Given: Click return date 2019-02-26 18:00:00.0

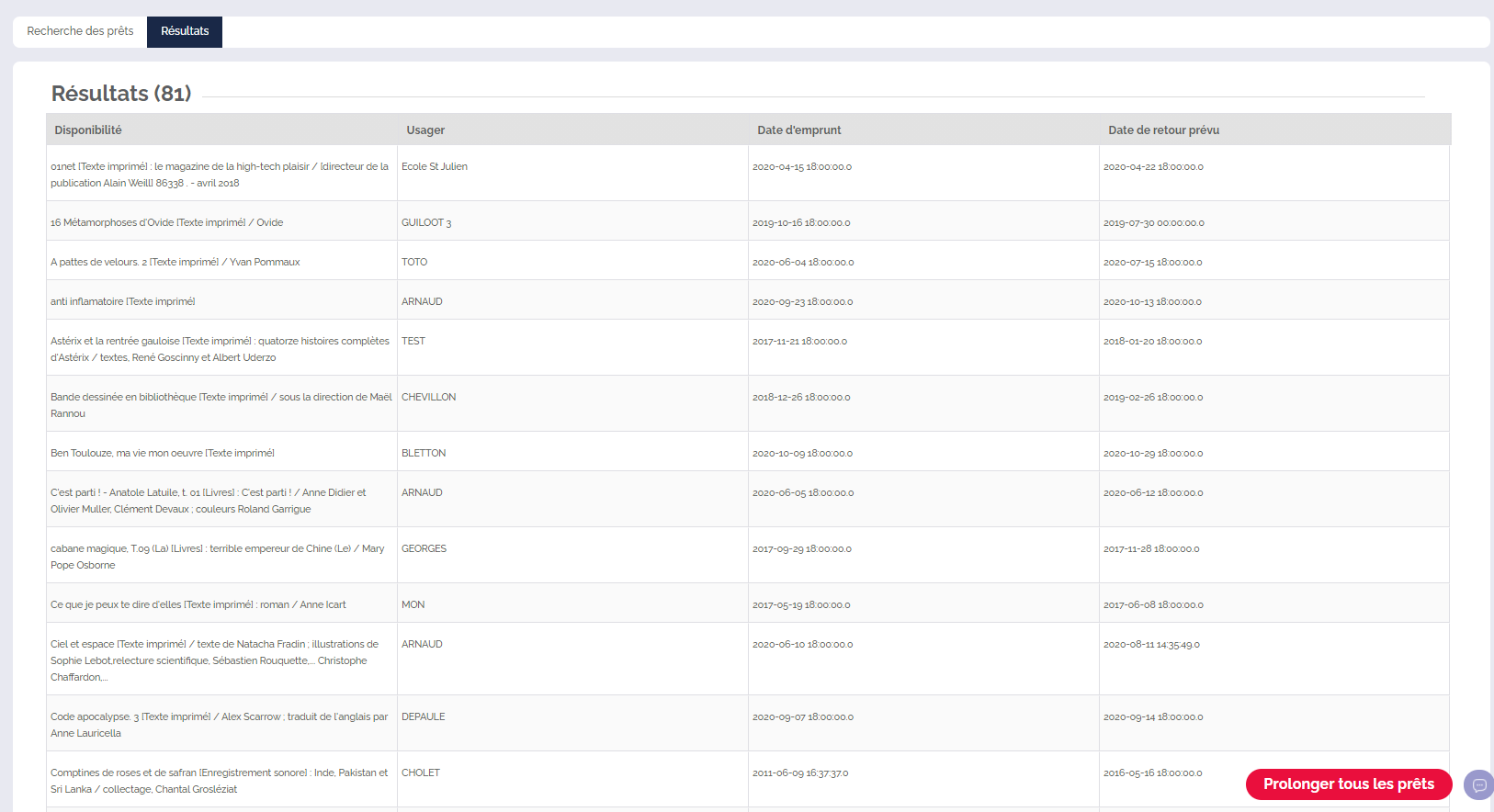Looking at the screenshot, I should [x=1153, y=397].
